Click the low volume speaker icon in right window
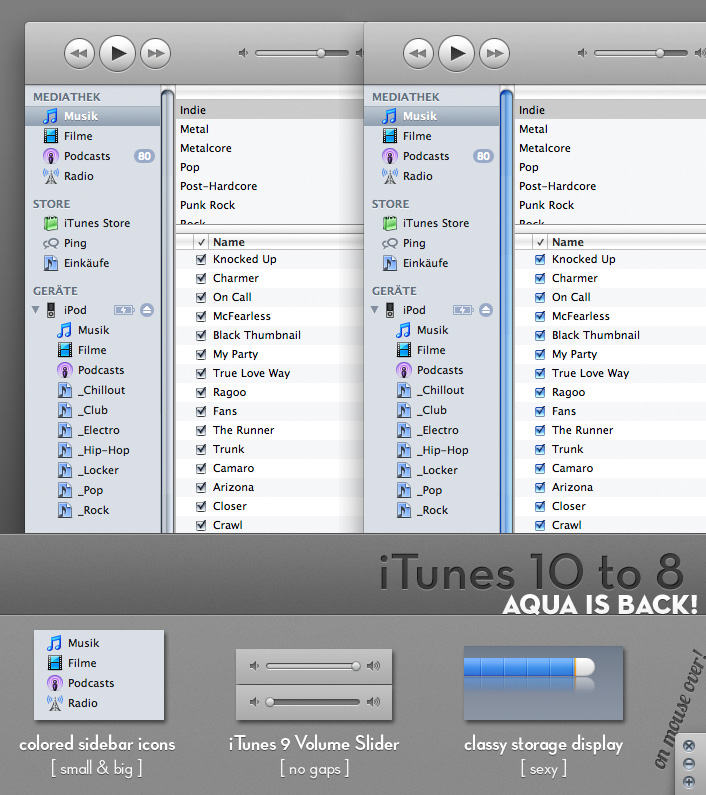Image resolution: width=706 pixels, height=795 pixels. click(582, 53)
